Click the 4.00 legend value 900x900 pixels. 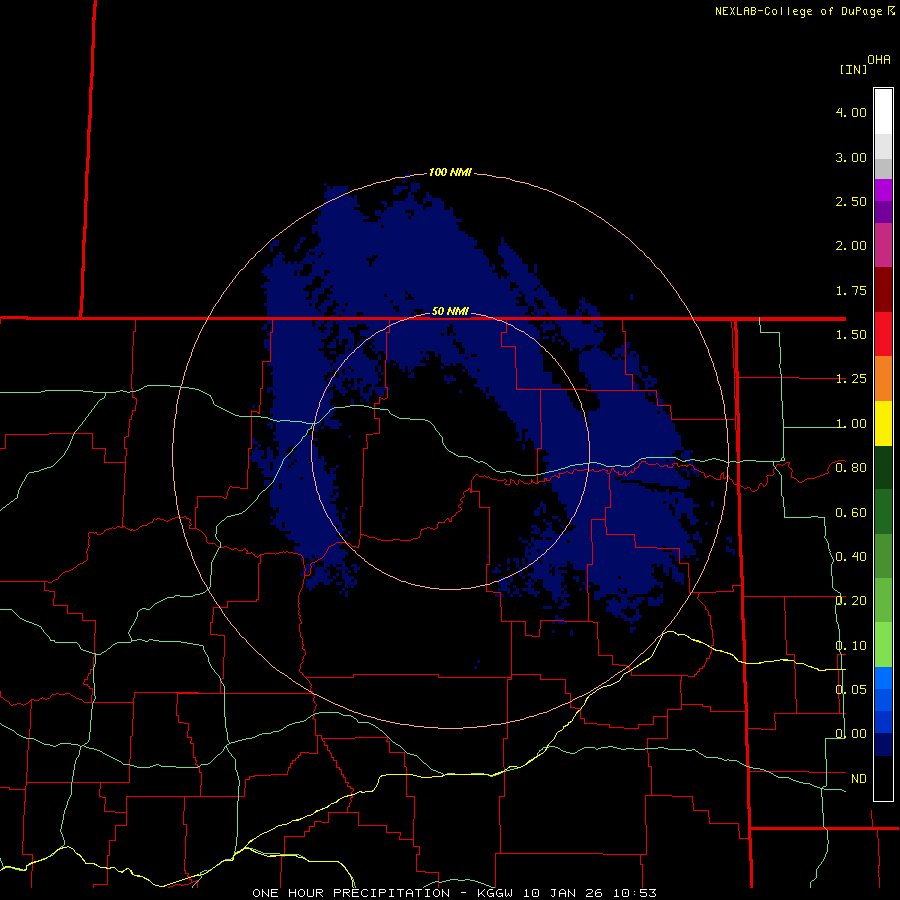pyautogui.click(x=851, y=112)
